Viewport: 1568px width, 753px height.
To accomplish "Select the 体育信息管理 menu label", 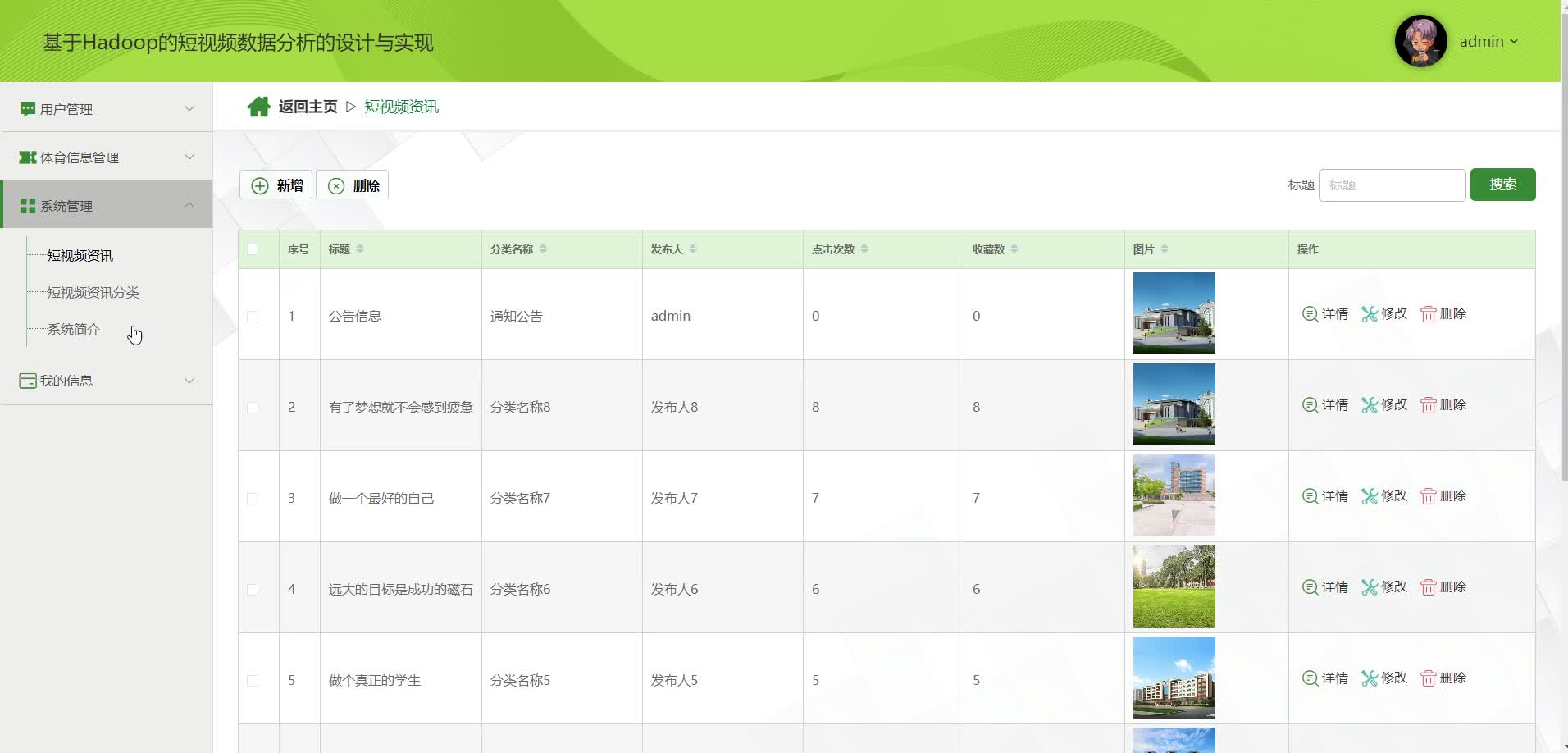I will pos(80,157).
